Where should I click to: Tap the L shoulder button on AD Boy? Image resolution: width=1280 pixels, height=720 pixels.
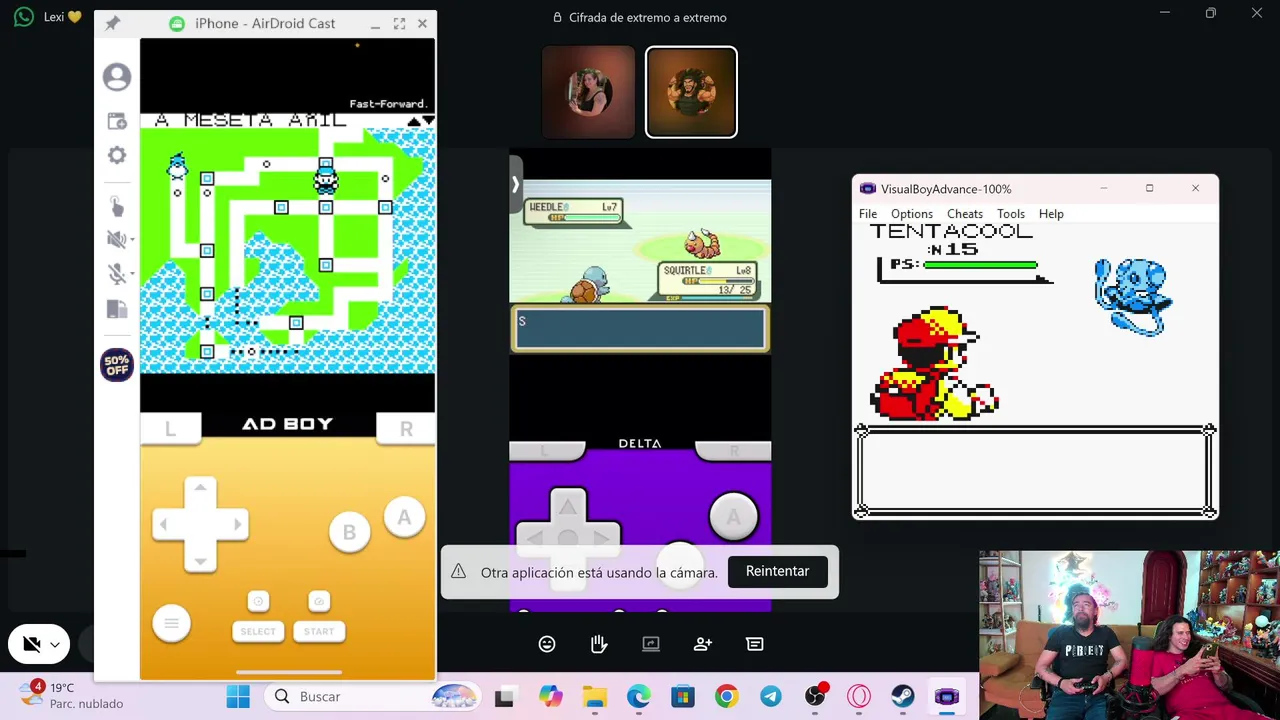(170, 428)
